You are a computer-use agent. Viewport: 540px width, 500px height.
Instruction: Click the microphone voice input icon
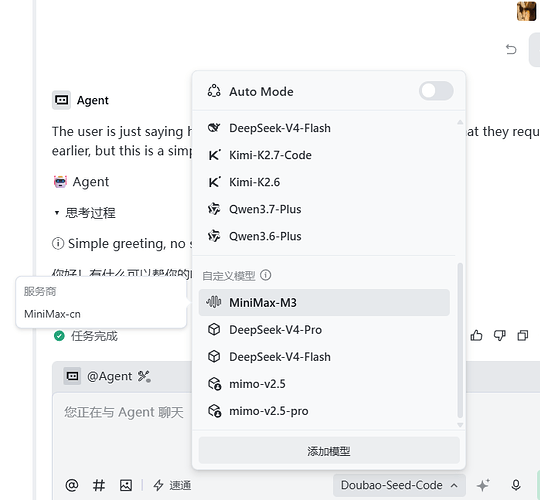tap(516, 485)
